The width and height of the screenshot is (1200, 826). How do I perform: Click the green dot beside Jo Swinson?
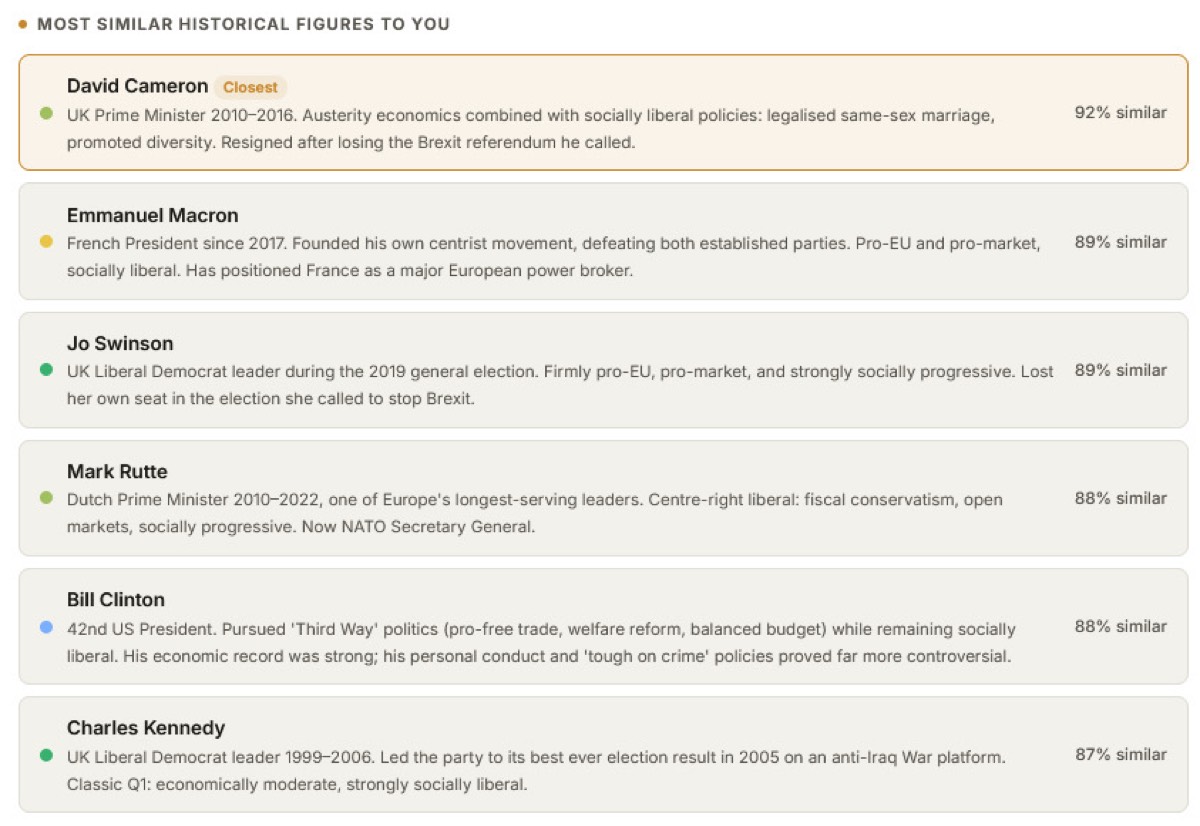pos(46,370)
